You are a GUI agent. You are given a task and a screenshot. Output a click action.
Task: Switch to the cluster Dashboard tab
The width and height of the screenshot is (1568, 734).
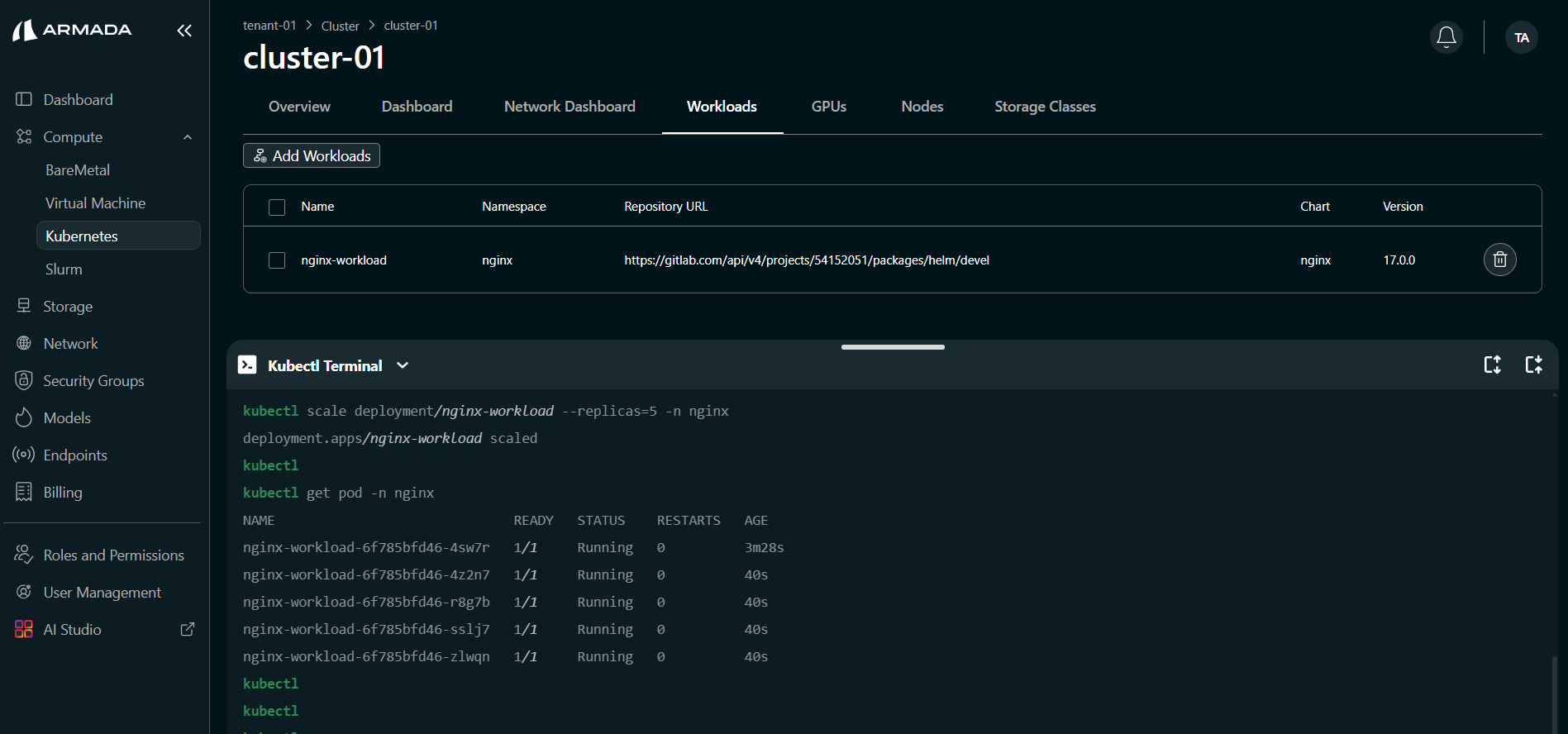click(x=417, y=107)
